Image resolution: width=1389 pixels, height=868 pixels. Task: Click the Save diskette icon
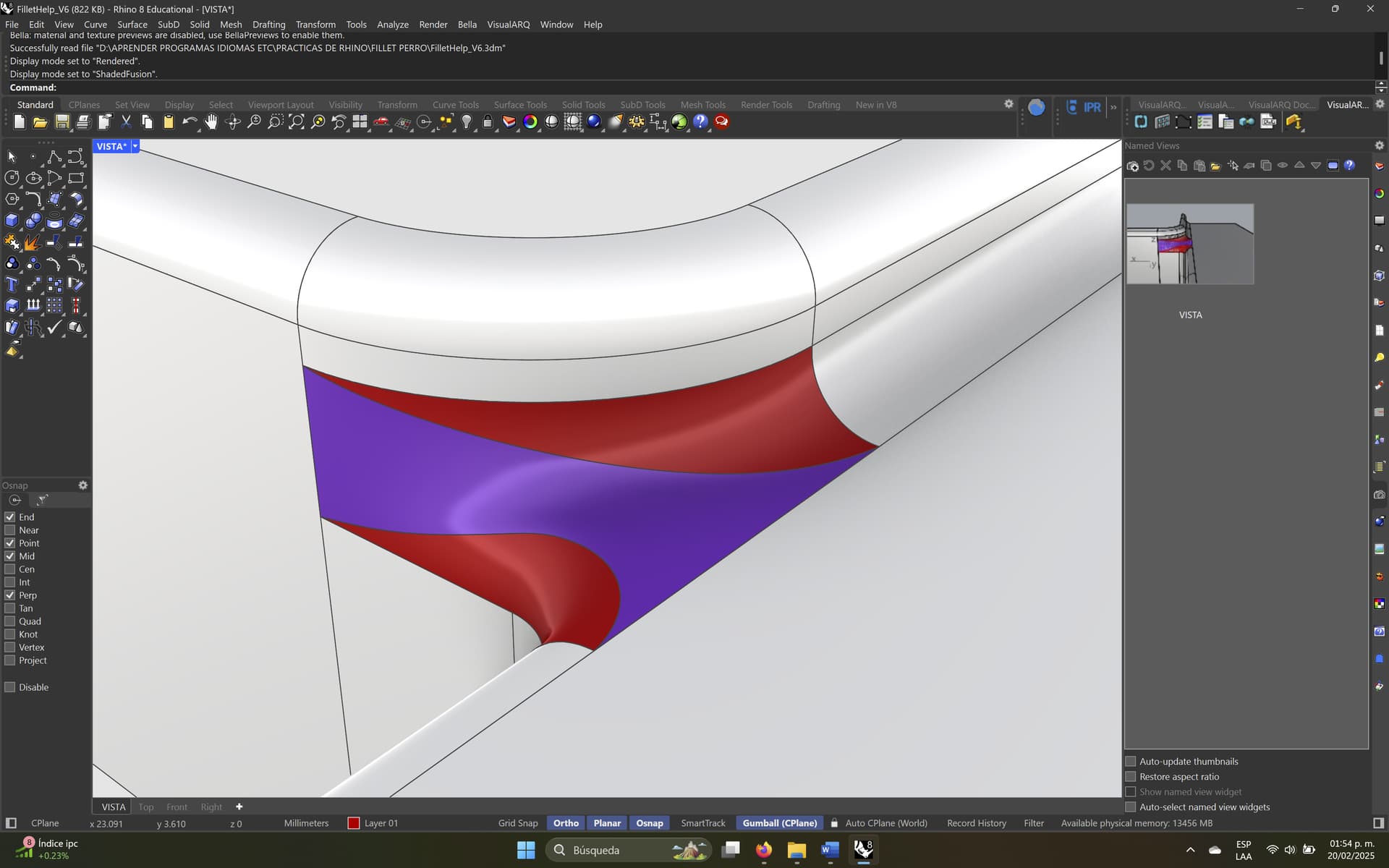click(x=62, y=122)
